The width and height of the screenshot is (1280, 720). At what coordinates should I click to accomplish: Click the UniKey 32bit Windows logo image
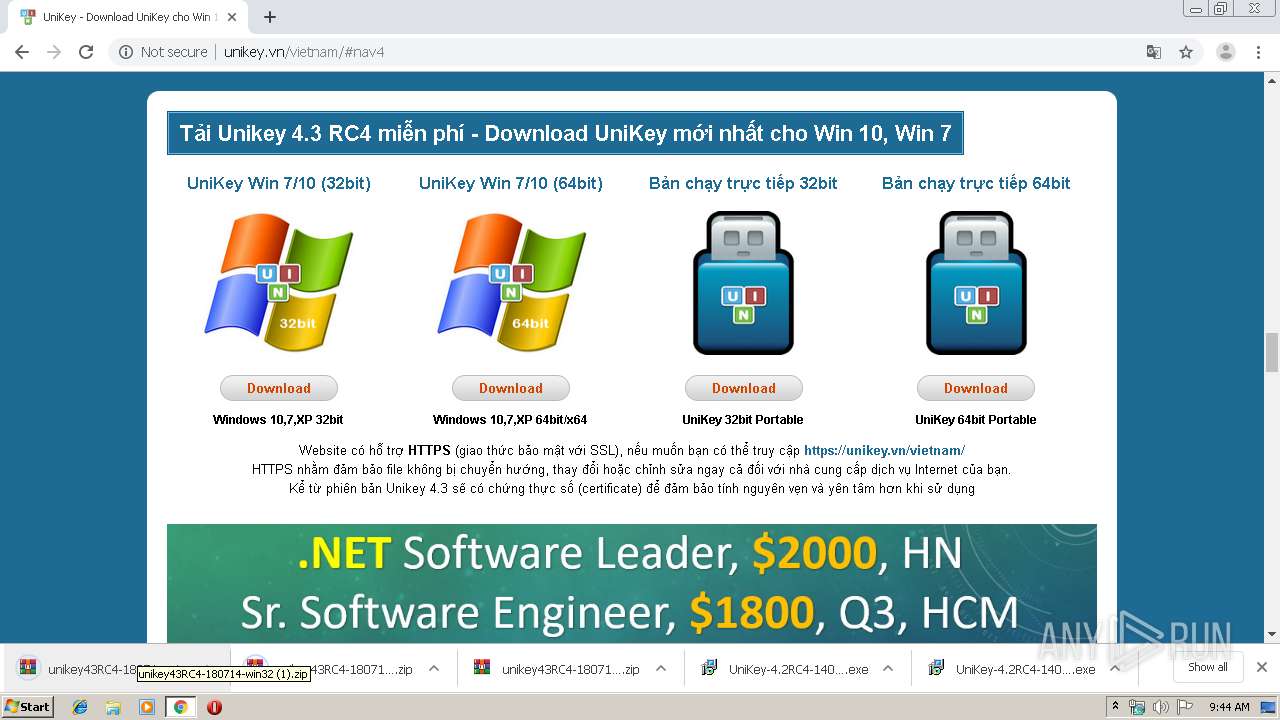279,283
